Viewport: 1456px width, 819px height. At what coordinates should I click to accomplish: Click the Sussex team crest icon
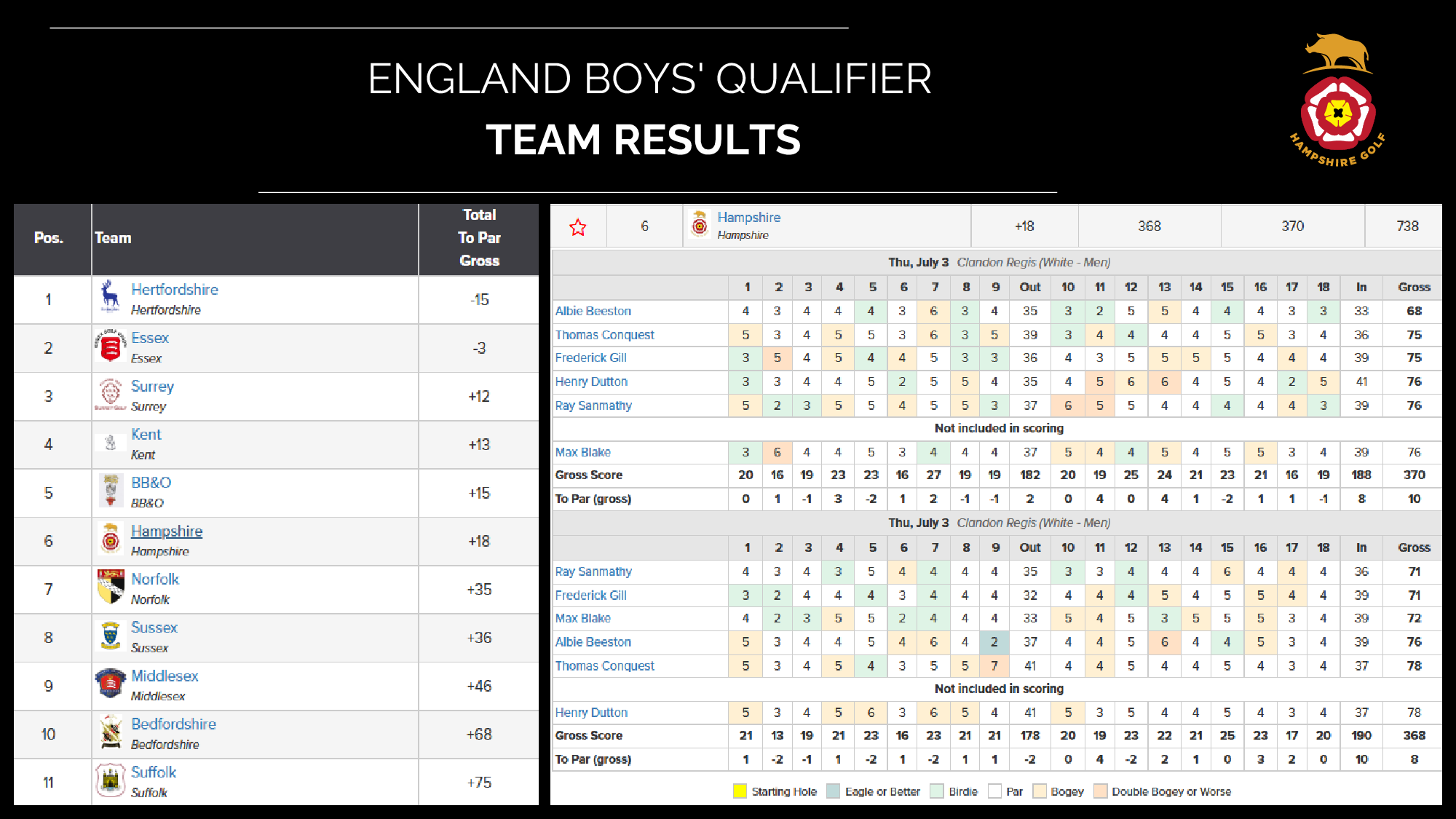110,636
